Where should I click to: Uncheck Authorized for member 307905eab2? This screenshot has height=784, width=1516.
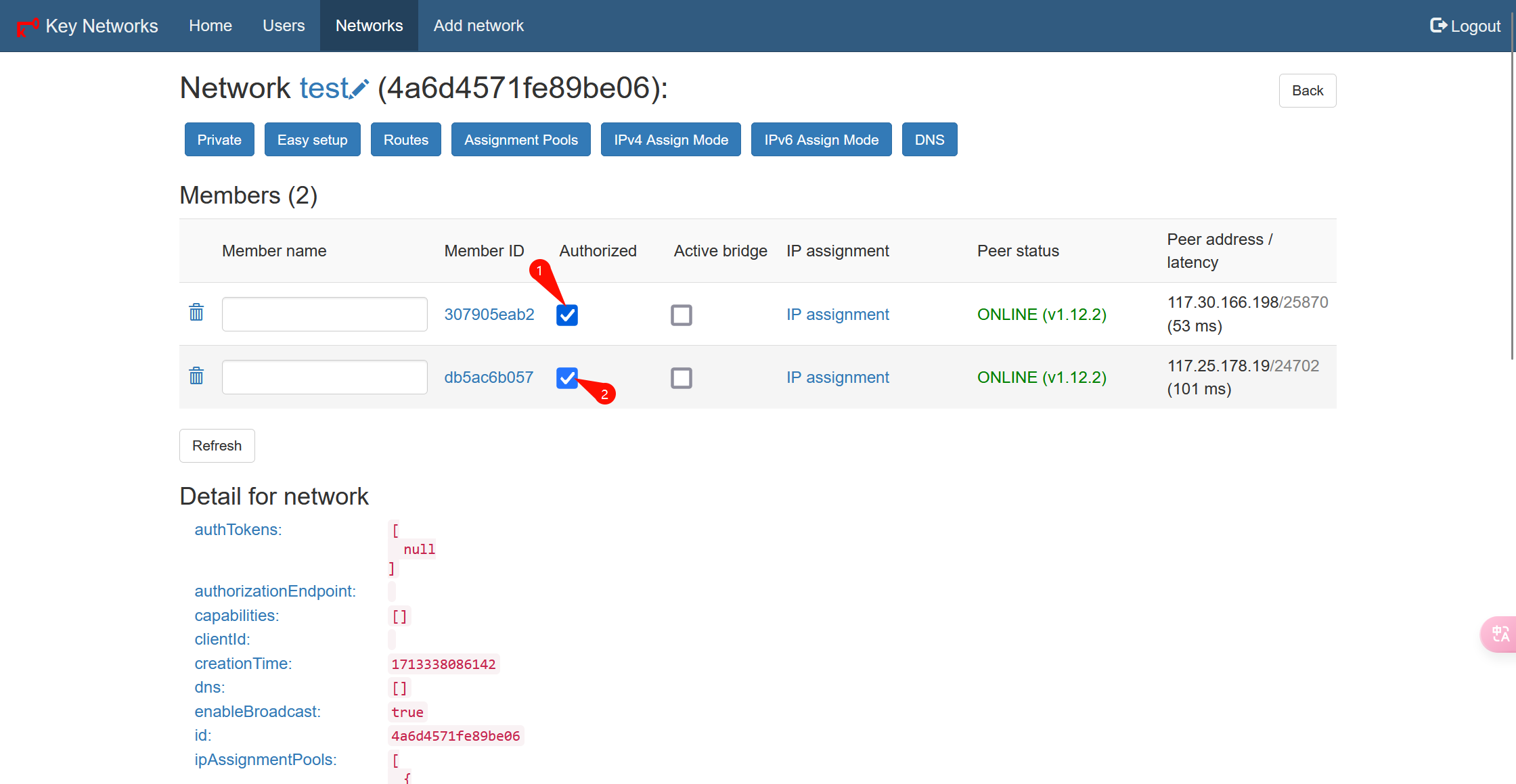tap(567, 315)
